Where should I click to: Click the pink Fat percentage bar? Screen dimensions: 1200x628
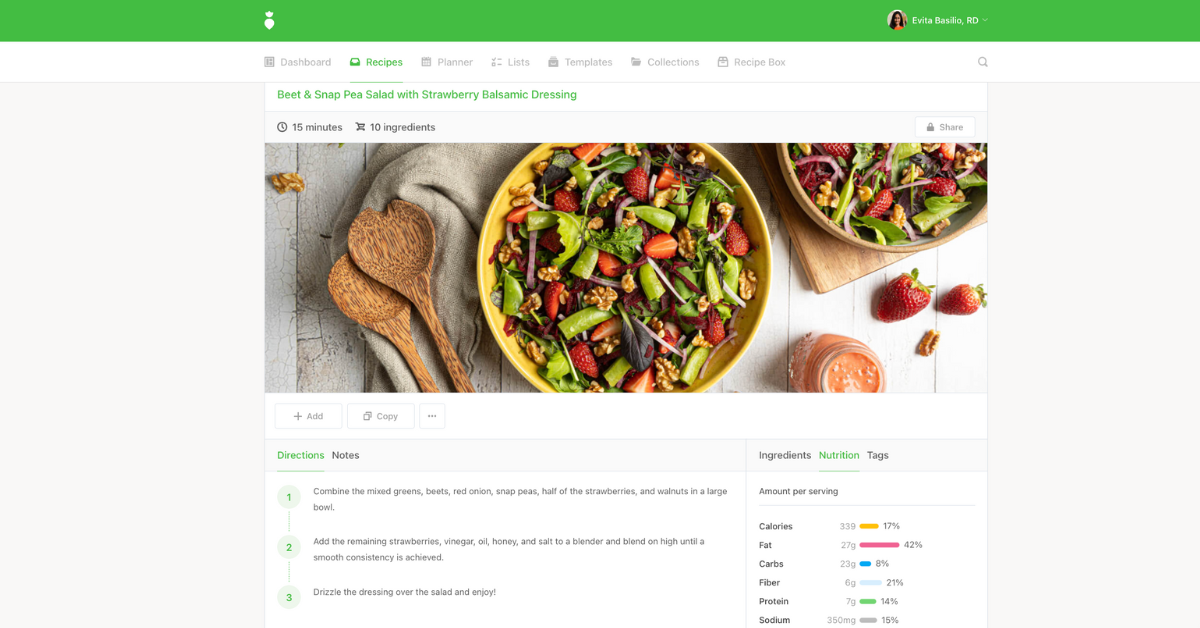coord(879,545)
